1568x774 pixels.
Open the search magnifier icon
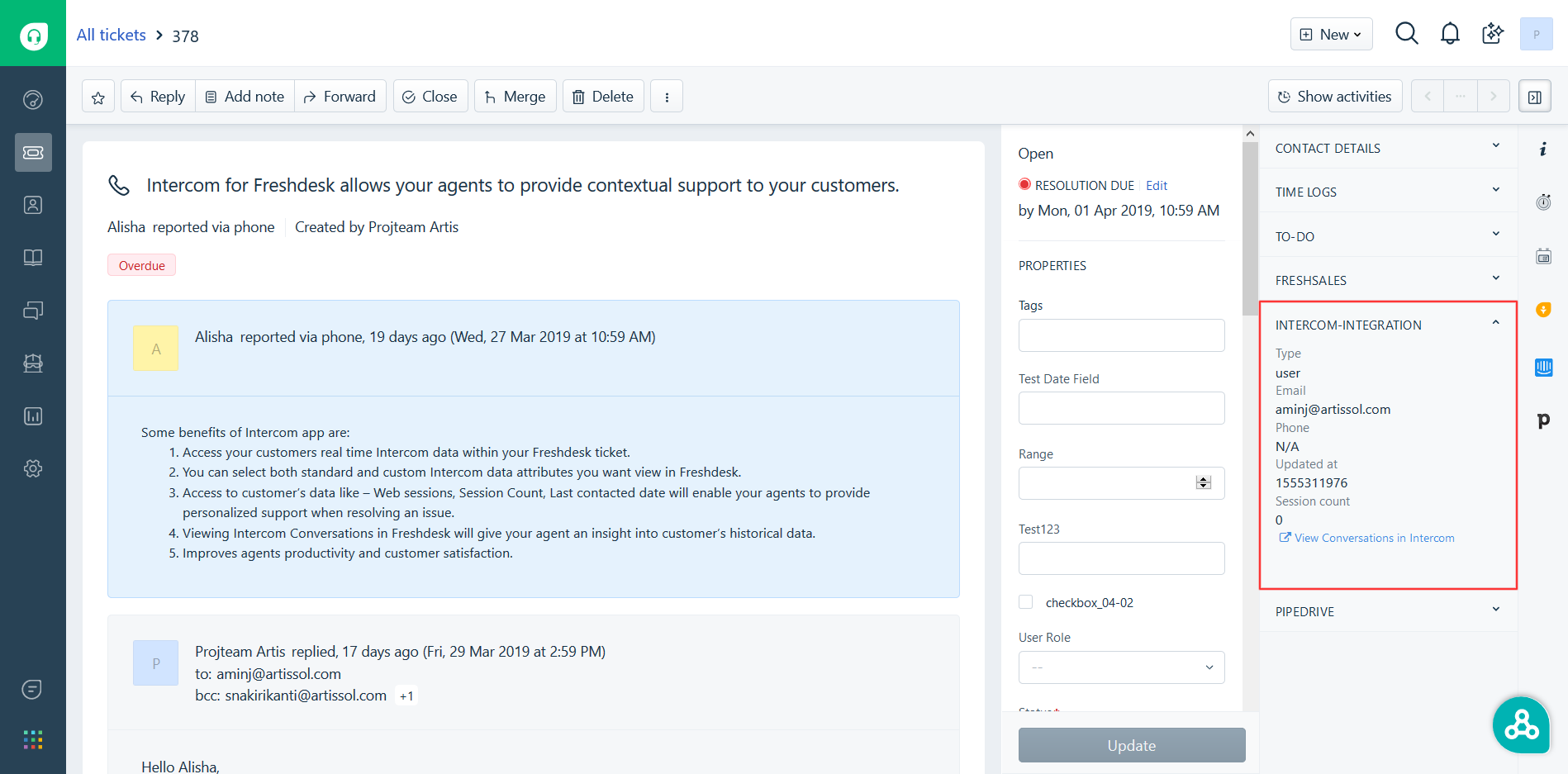pos(1406,34)
